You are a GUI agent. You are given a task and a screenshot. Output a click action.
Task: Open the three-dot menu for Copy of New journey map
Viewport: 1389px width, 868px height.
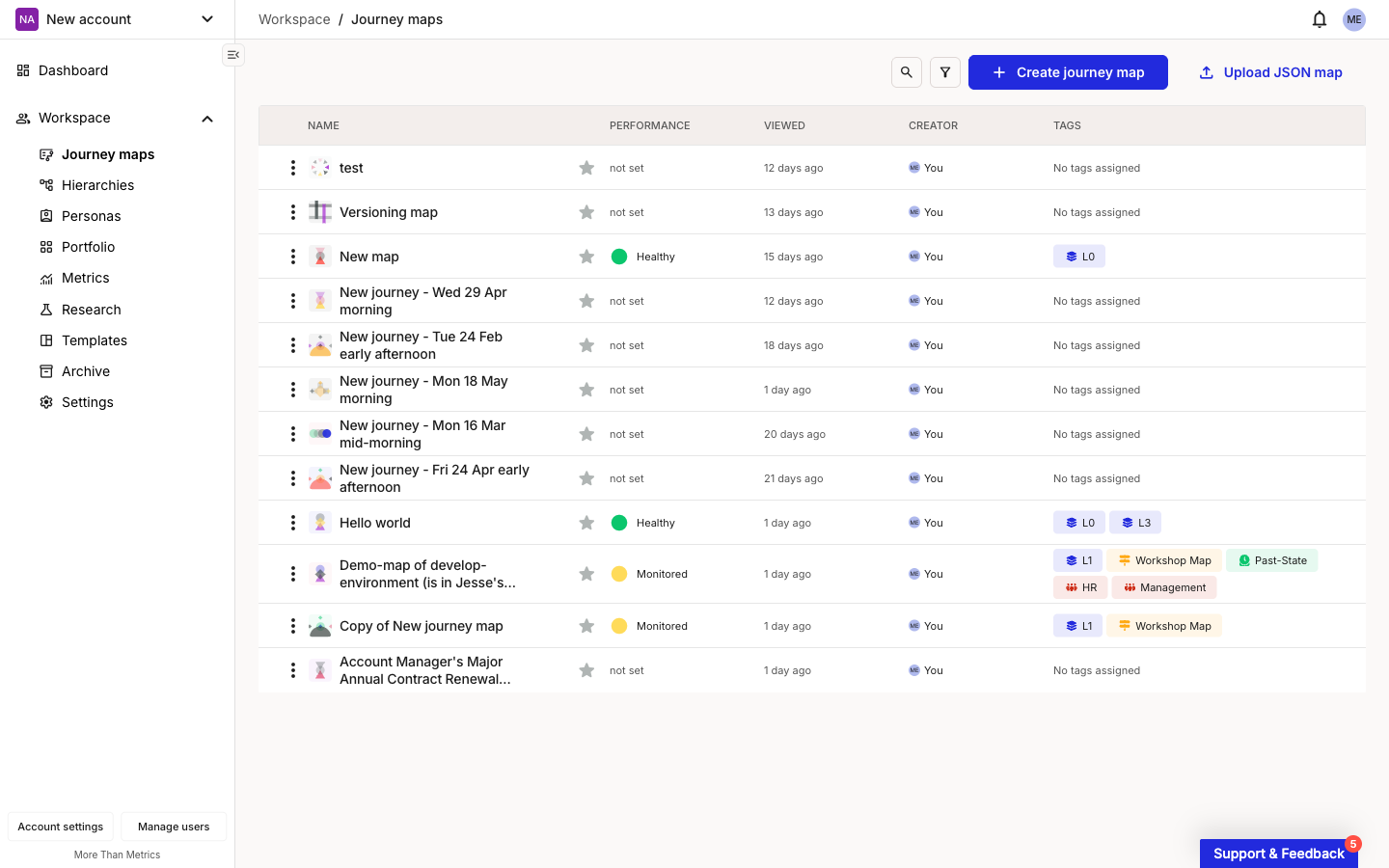(x=293, y=626)
